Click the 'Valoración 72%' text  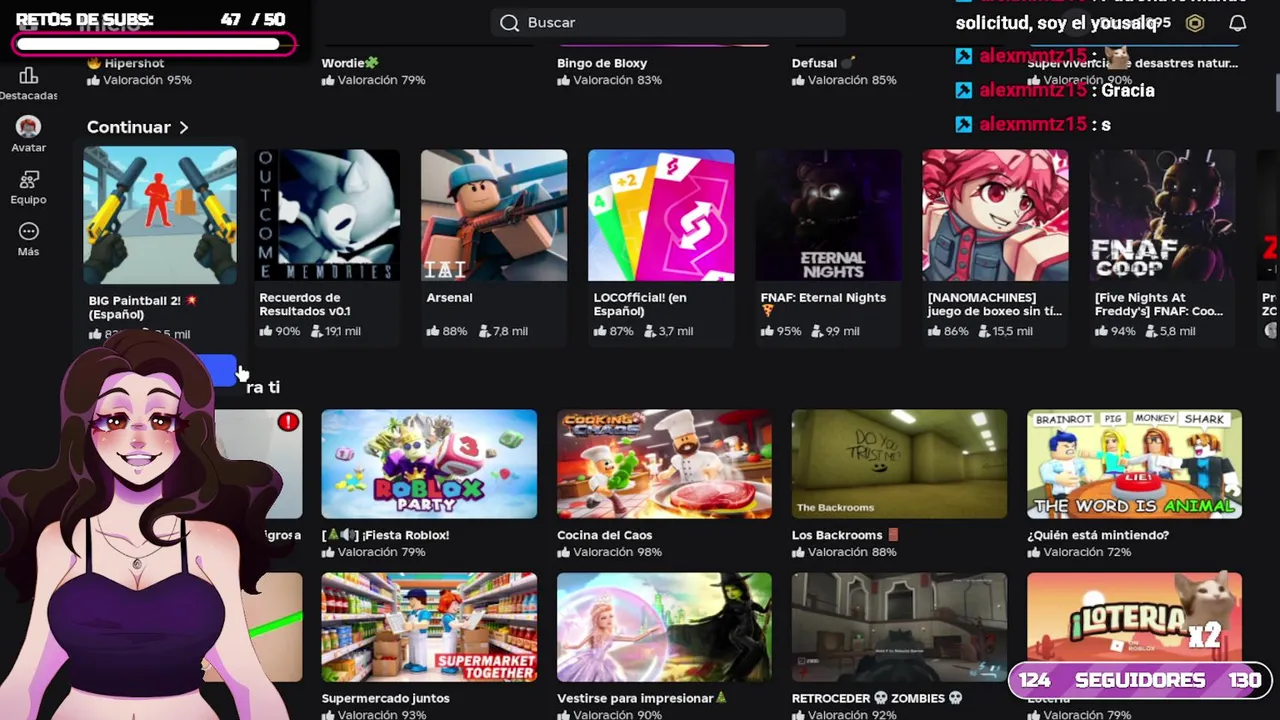coord(1087,552)
